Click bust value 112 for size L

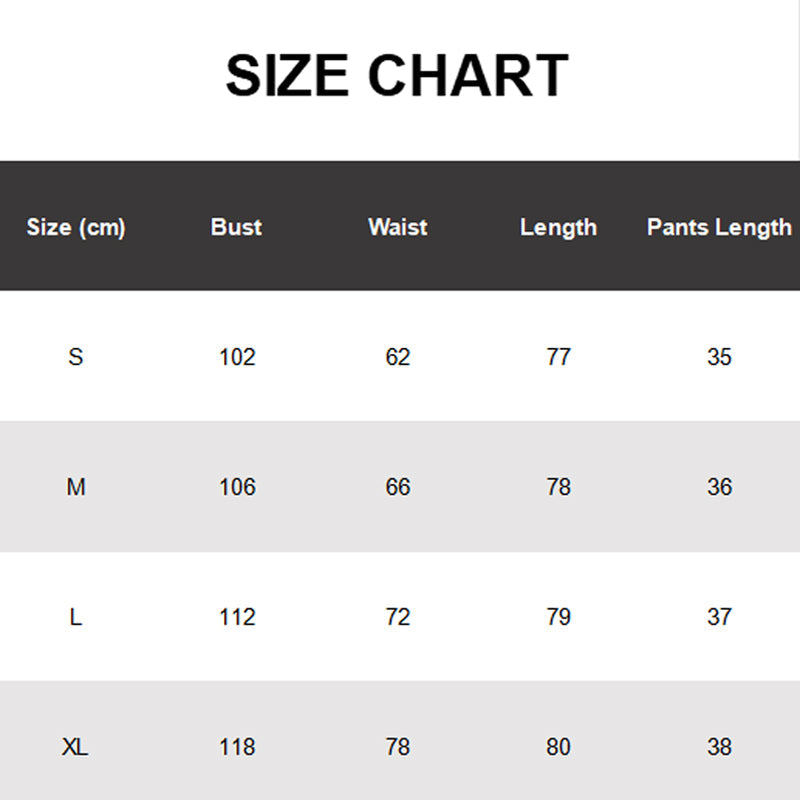click(237, 617)
